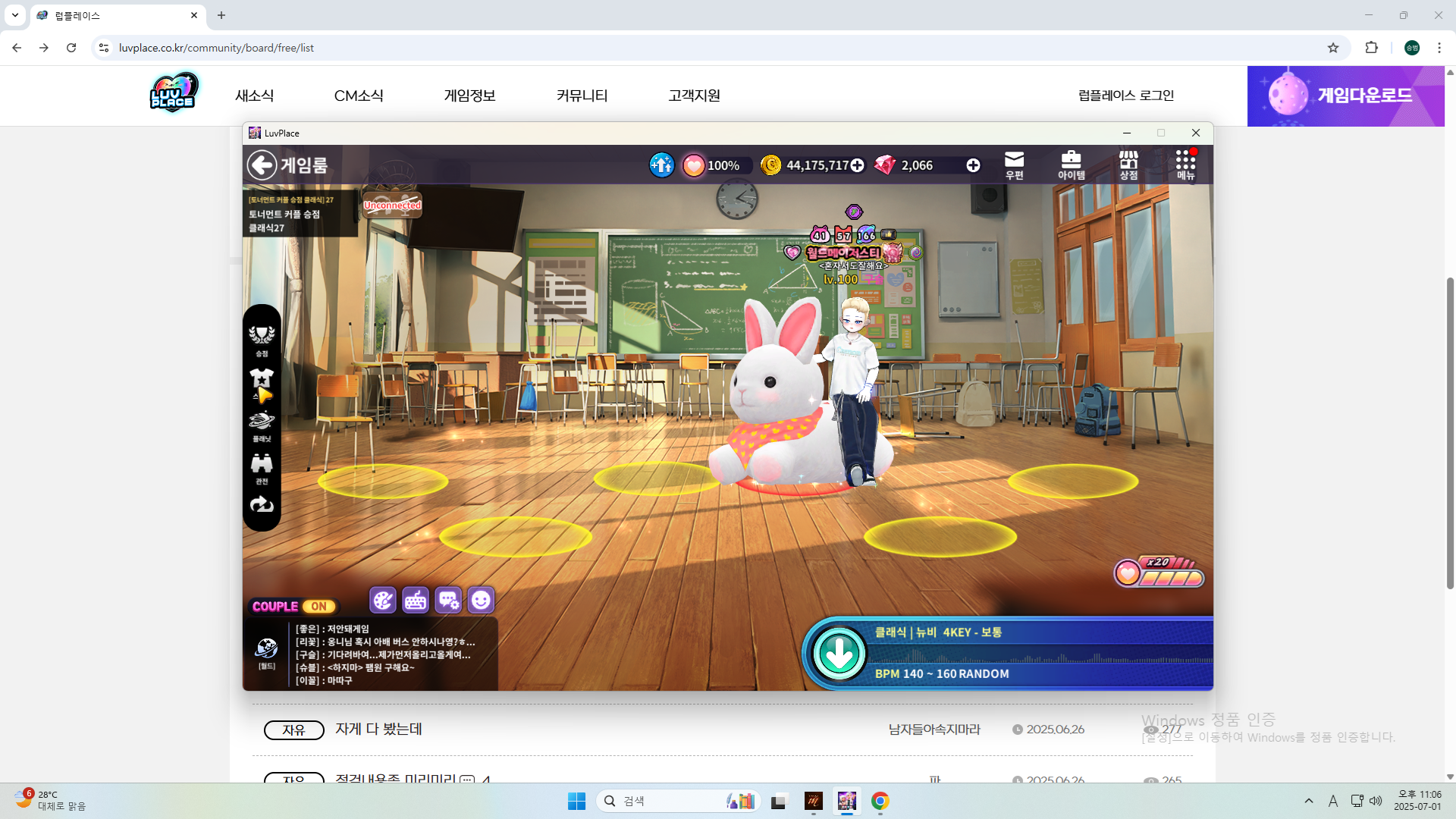This screenshot has height=819, width=1456.
Task: Open the tab search dropdown arrow
Action: click(15, 15)
